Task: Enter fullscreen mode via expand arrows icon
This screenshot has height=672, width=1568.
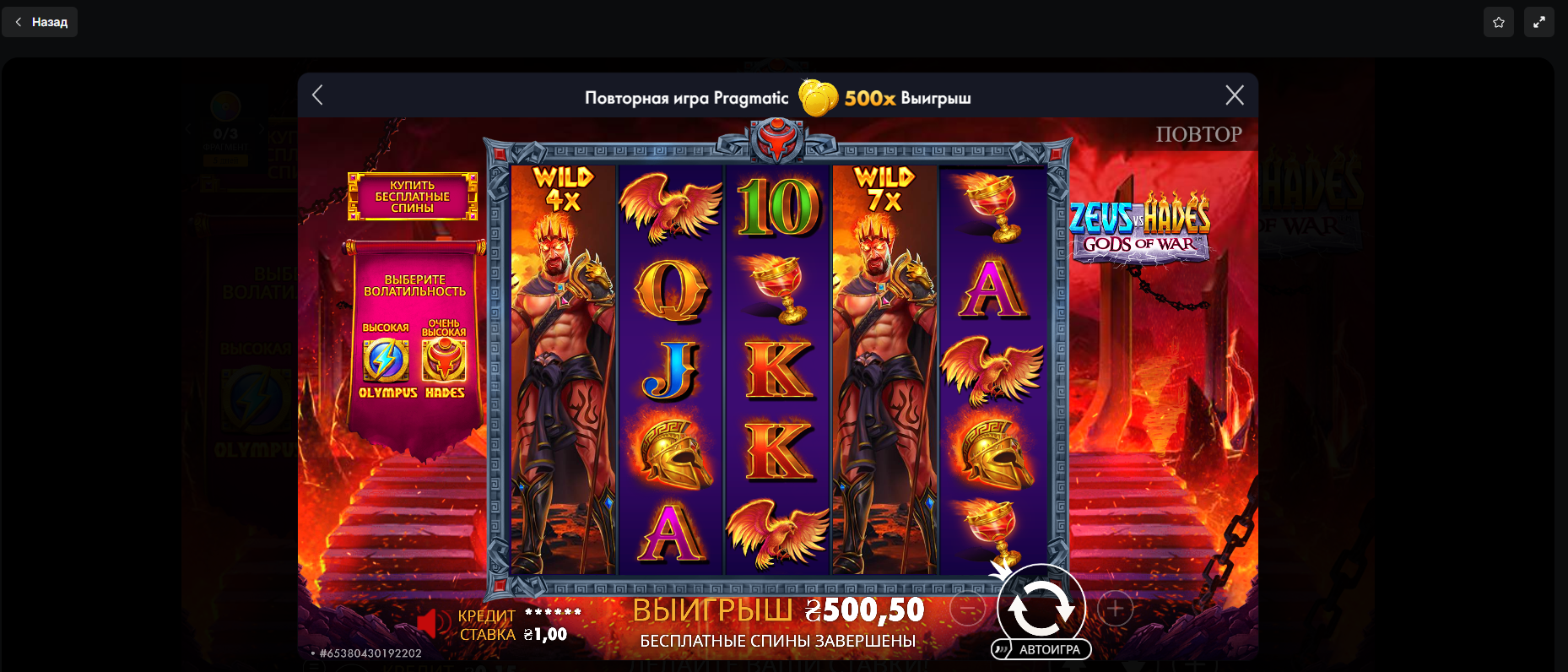Action: [x=1539, y=22]
